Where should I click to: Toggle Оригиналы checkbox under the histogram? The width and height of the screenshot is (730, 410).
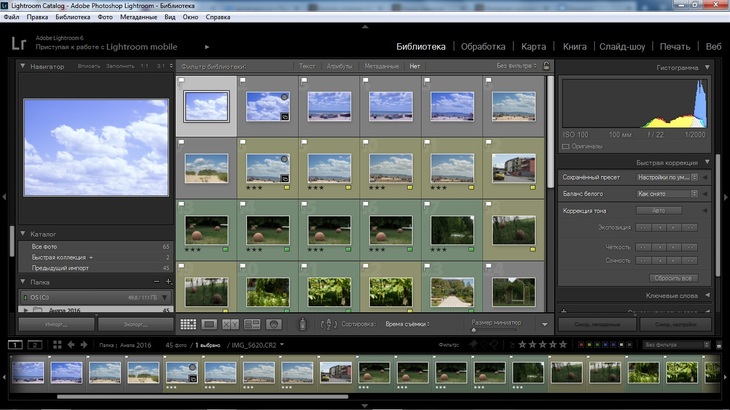pyautogui.click(x=566, y=146)
